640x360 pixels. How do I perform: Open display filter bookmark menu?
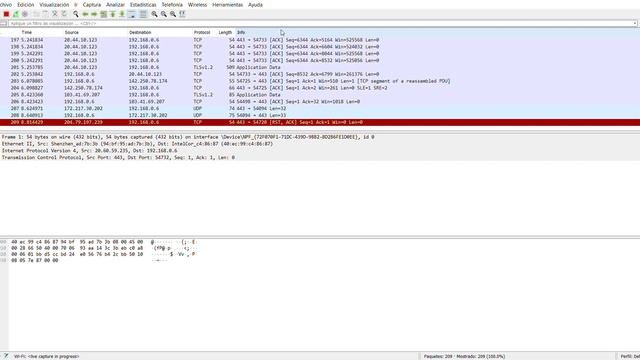click(4, 24)
